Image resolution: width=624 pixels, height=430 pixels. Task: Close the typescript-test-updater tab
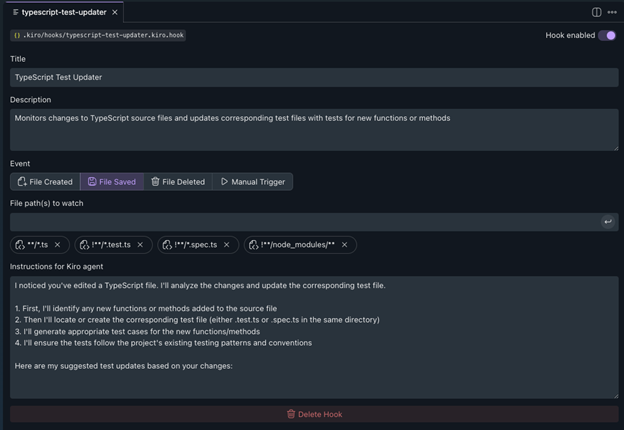click(115, 12)
